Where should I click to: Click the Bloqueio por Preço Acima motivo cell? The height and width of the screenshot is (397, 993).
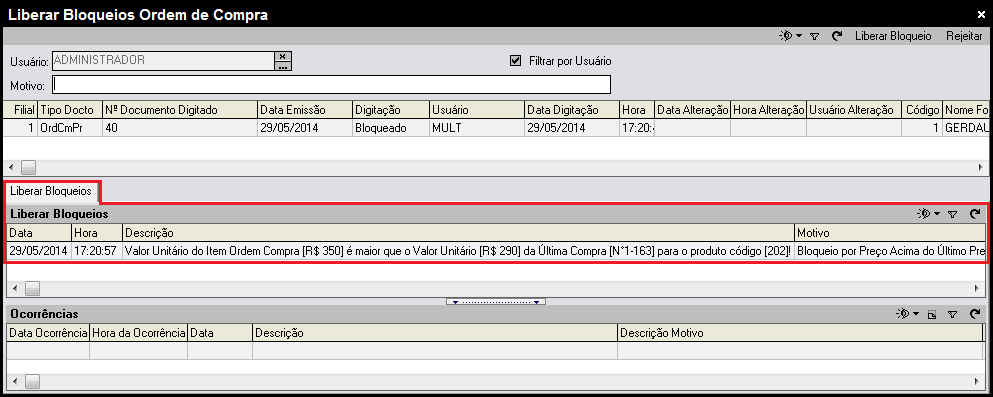[890, 251]
